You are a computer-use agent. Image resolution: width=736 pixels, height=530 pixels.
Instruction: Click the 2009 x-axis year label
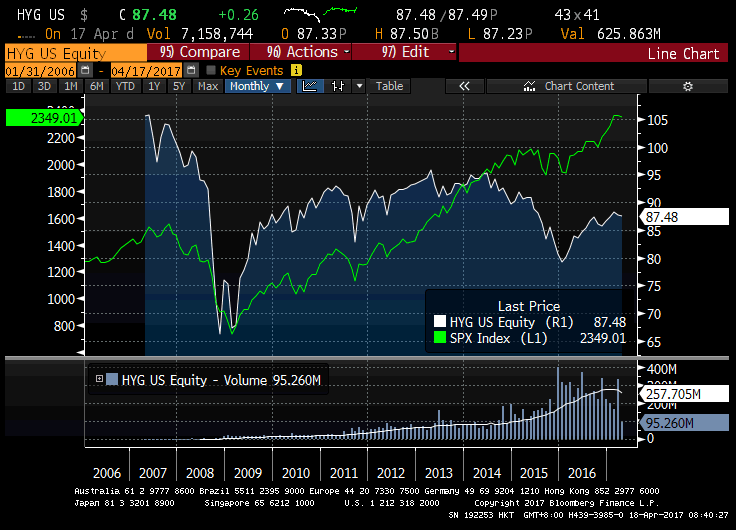248,473
